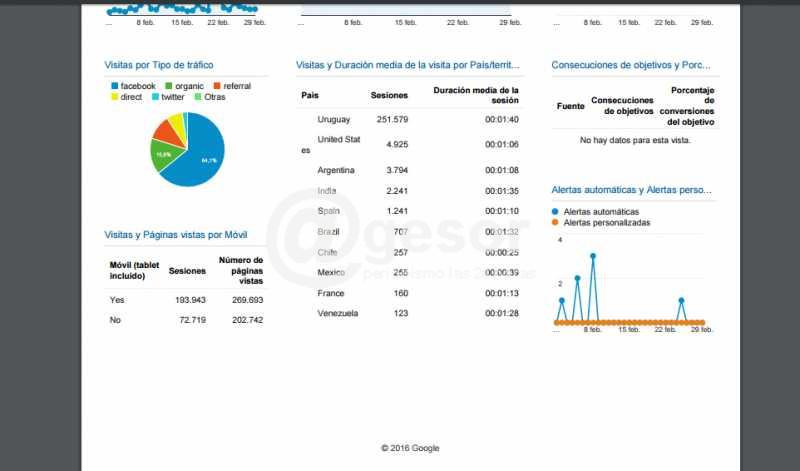Image resolution: width=800 pixels, height=471 pixels.
Task: Click the País column header
Action: point(310,95)
